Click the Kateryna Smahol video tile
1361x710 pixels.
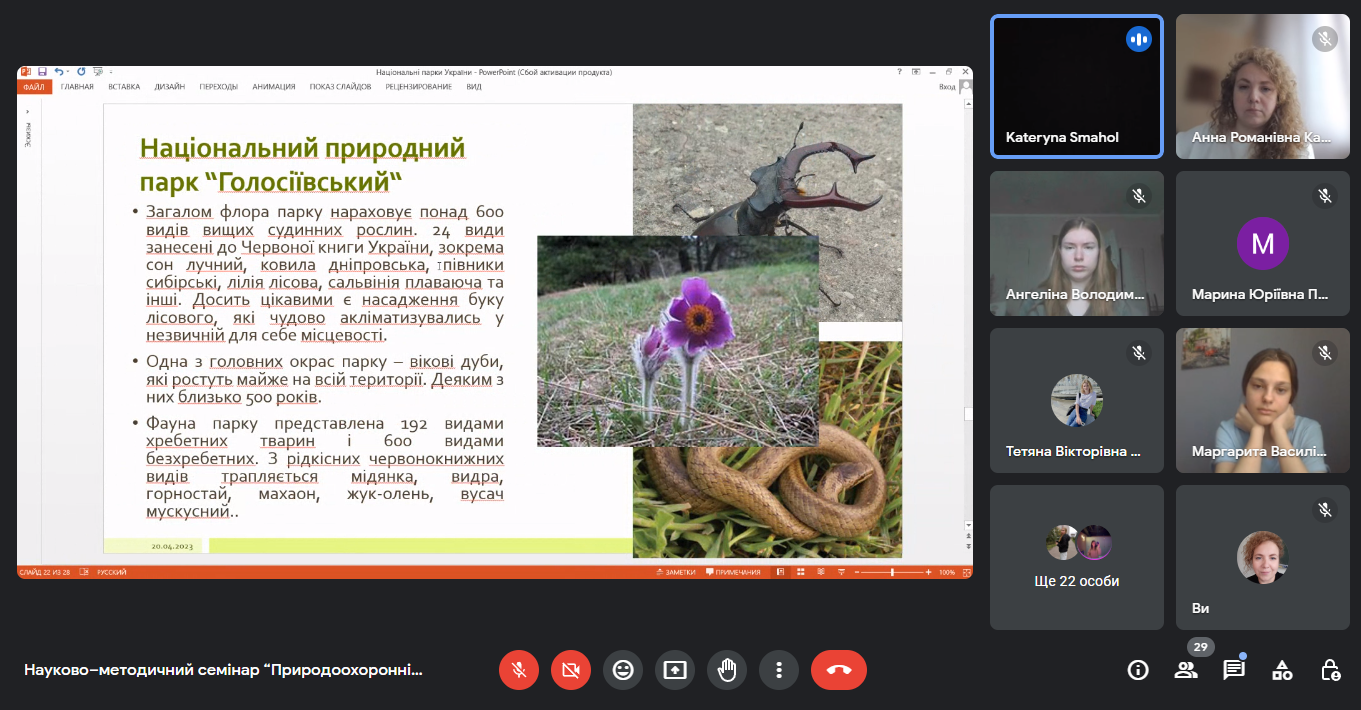(x=1077, y=86)
